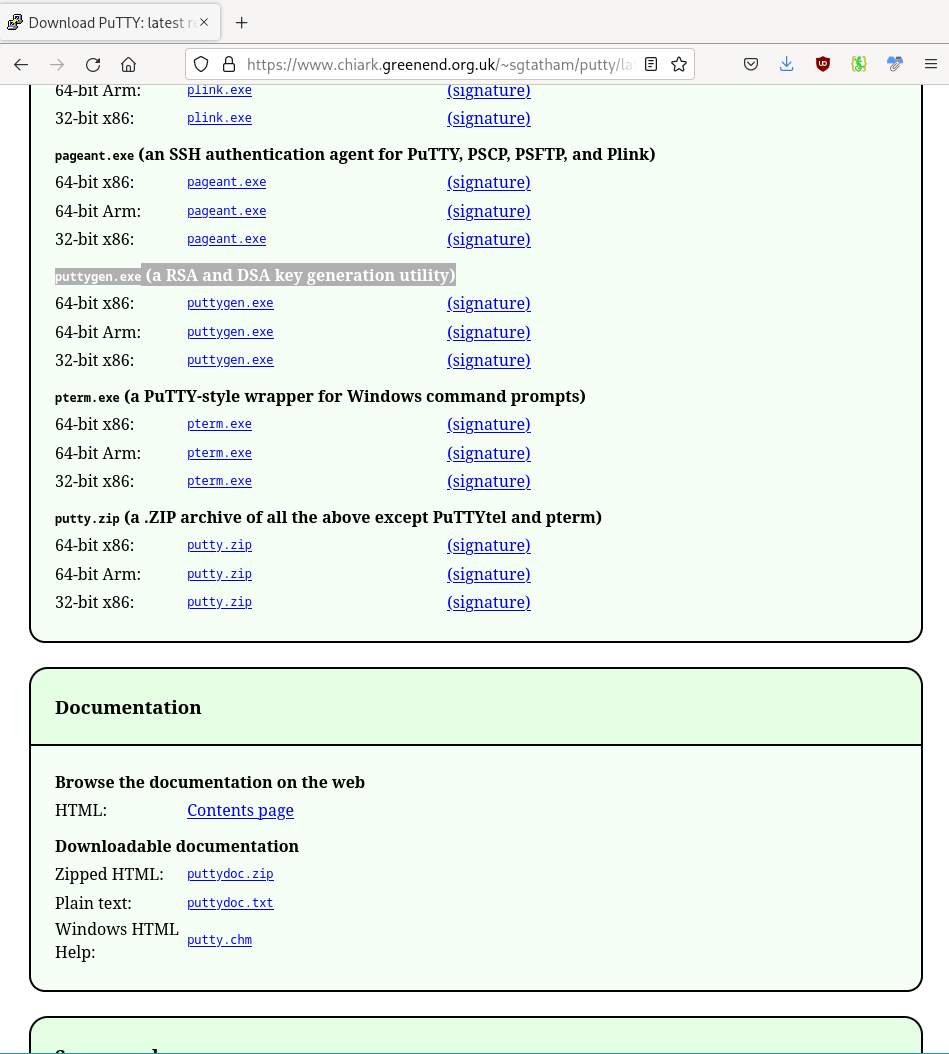This screenshot has height=1054, width=949.
Task: Select the Download PuTTY tab
Action: (x=110, y=22)
